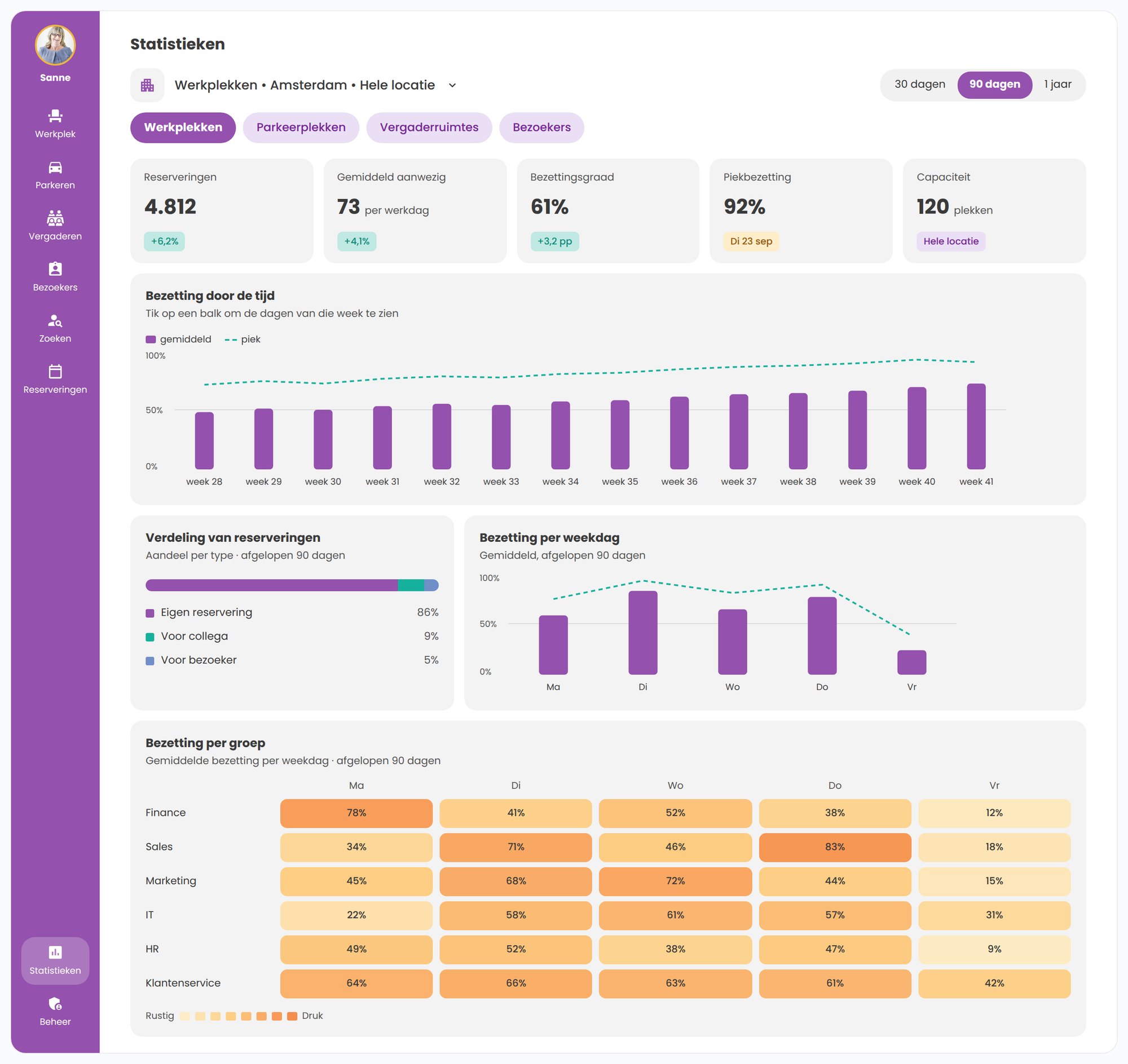Go to Vergaderen meeting icon
The image size is (1128, 1064).
(55, 218)
